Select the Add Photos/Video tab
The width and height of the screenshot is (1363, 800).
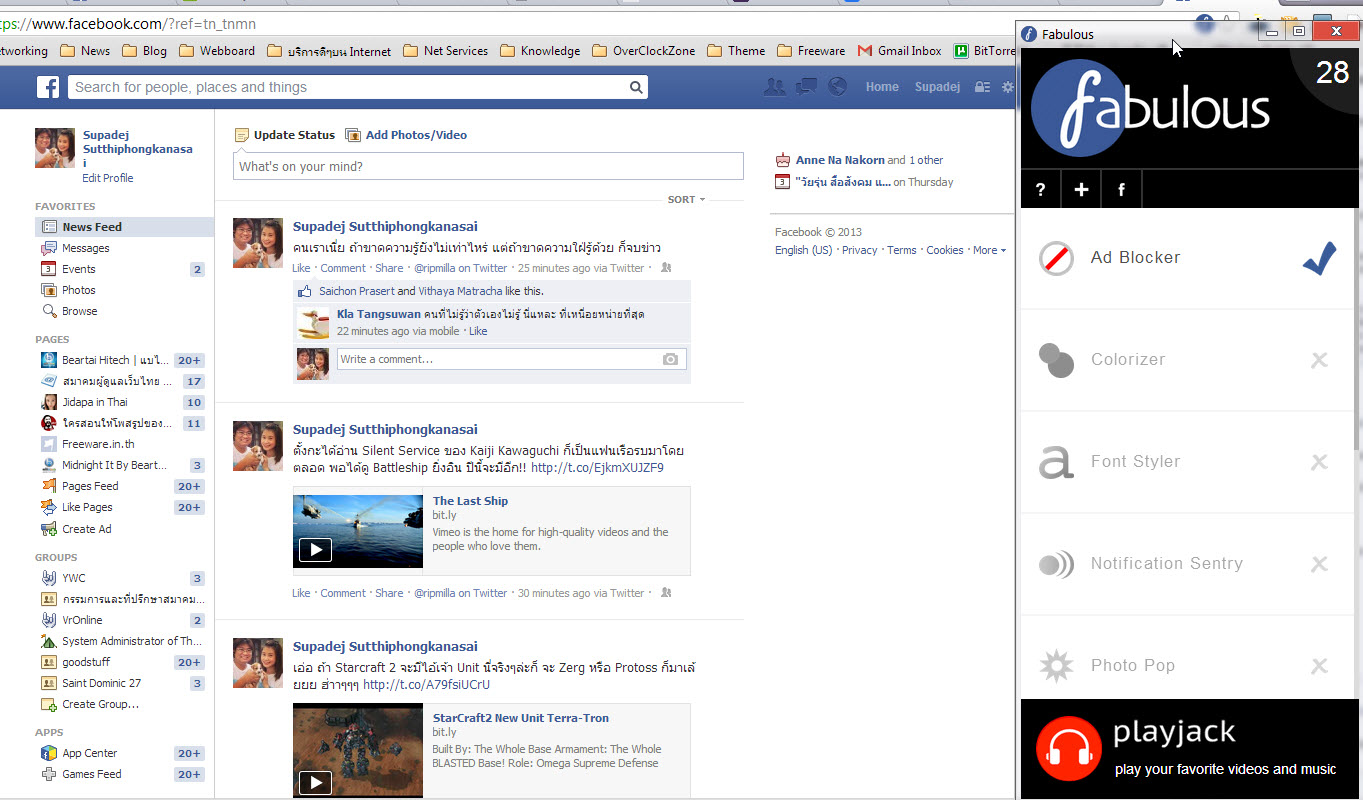pyautogui.click(x=406, y=135)
